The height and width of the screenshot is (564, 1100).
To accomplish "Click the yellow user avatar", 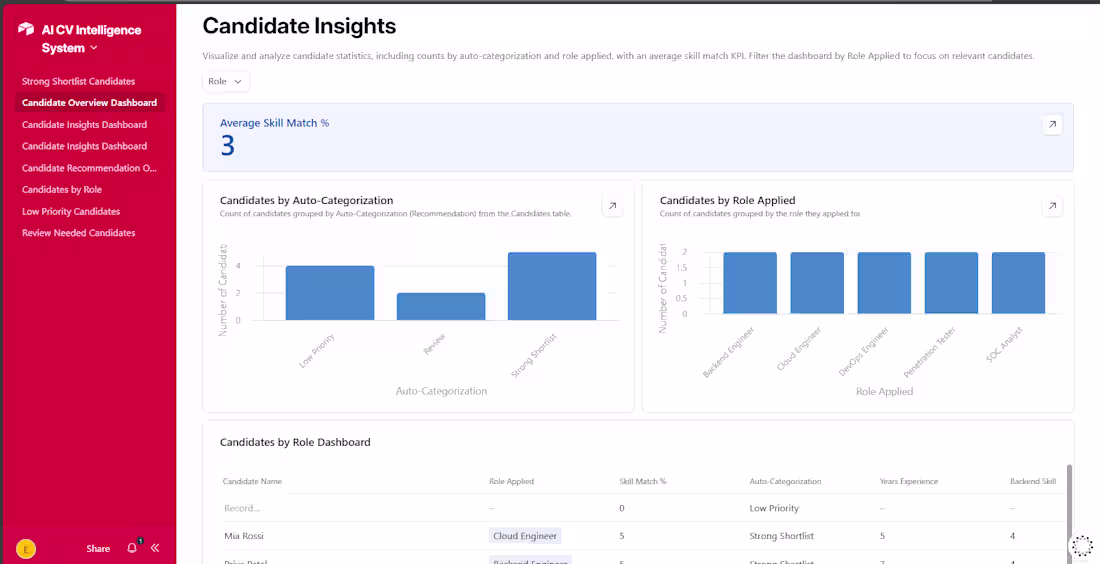I will (x=26, y=548).
